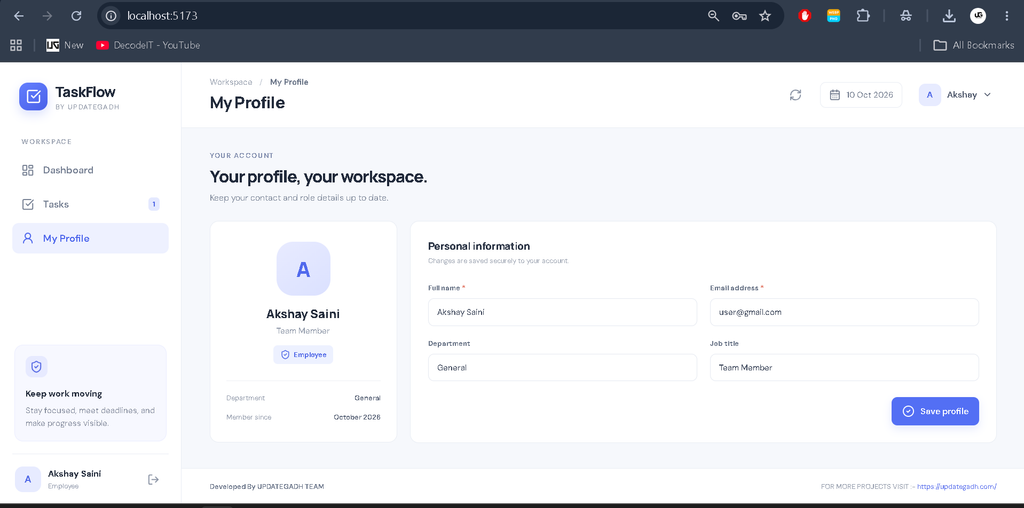Click Akshay Saini name in sidebar footer
Viewport: 1024px width, 508px height.
click(x=74, y=473)
